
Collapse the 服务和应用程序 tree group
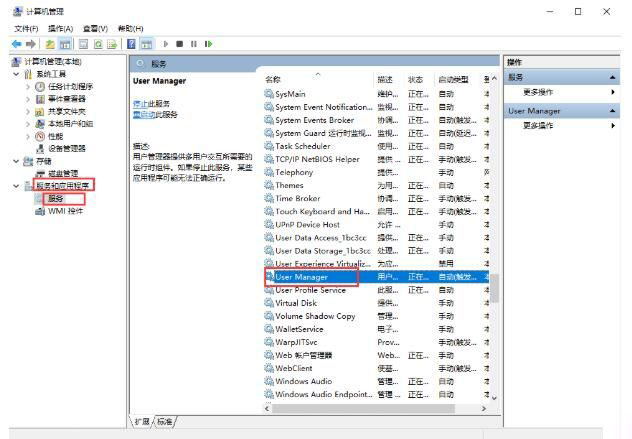point(16,186)
